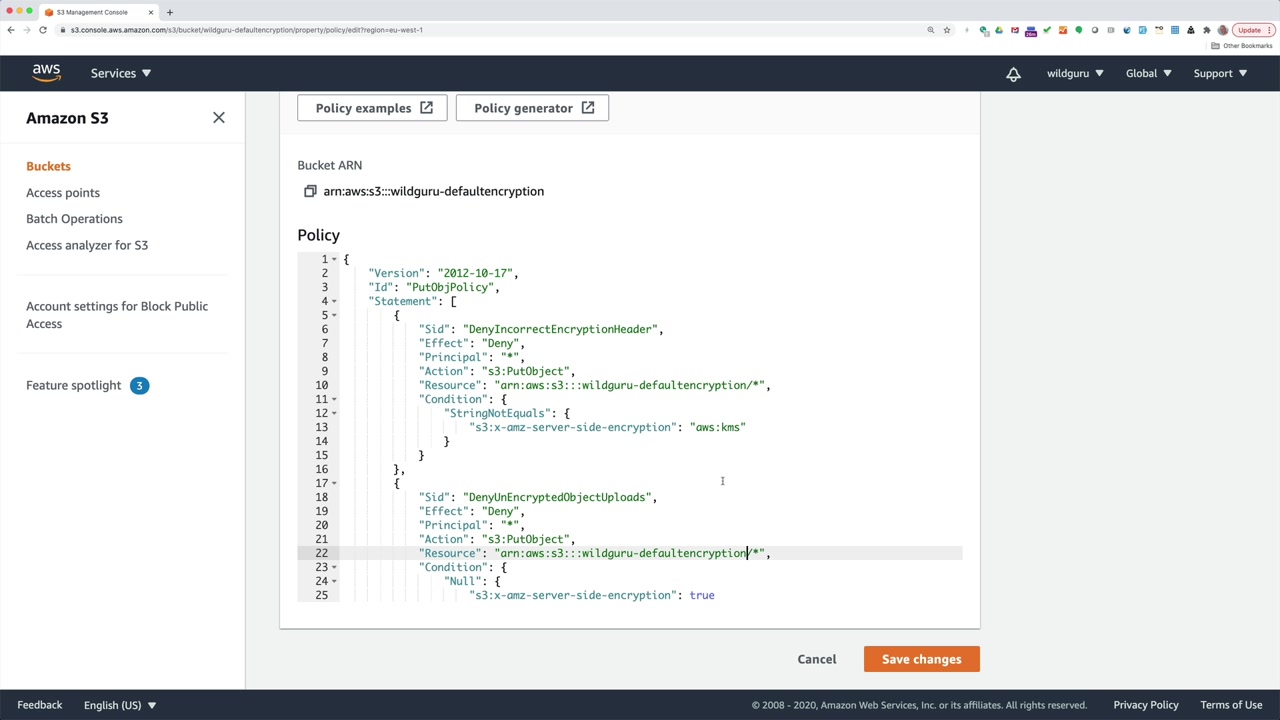1280x720 pixels.
Task: Copy the Bucket ARN using the copy icon
Action: [x=310, y=191]
